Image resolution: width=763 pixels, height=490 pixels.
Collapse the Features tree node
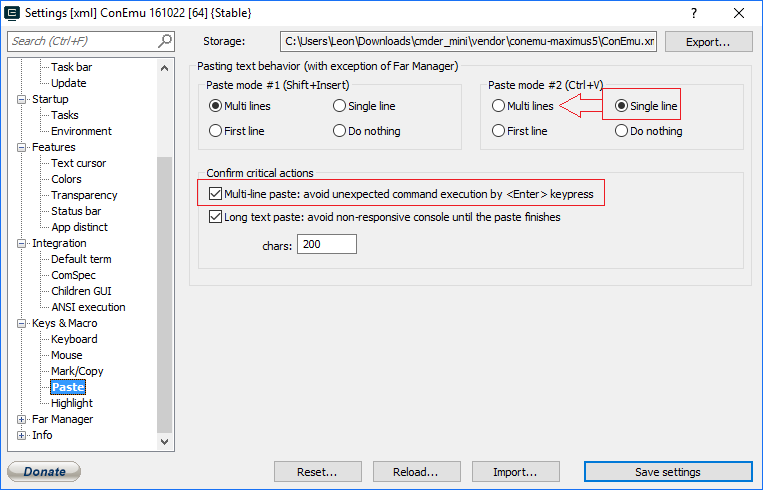point(21,147)
